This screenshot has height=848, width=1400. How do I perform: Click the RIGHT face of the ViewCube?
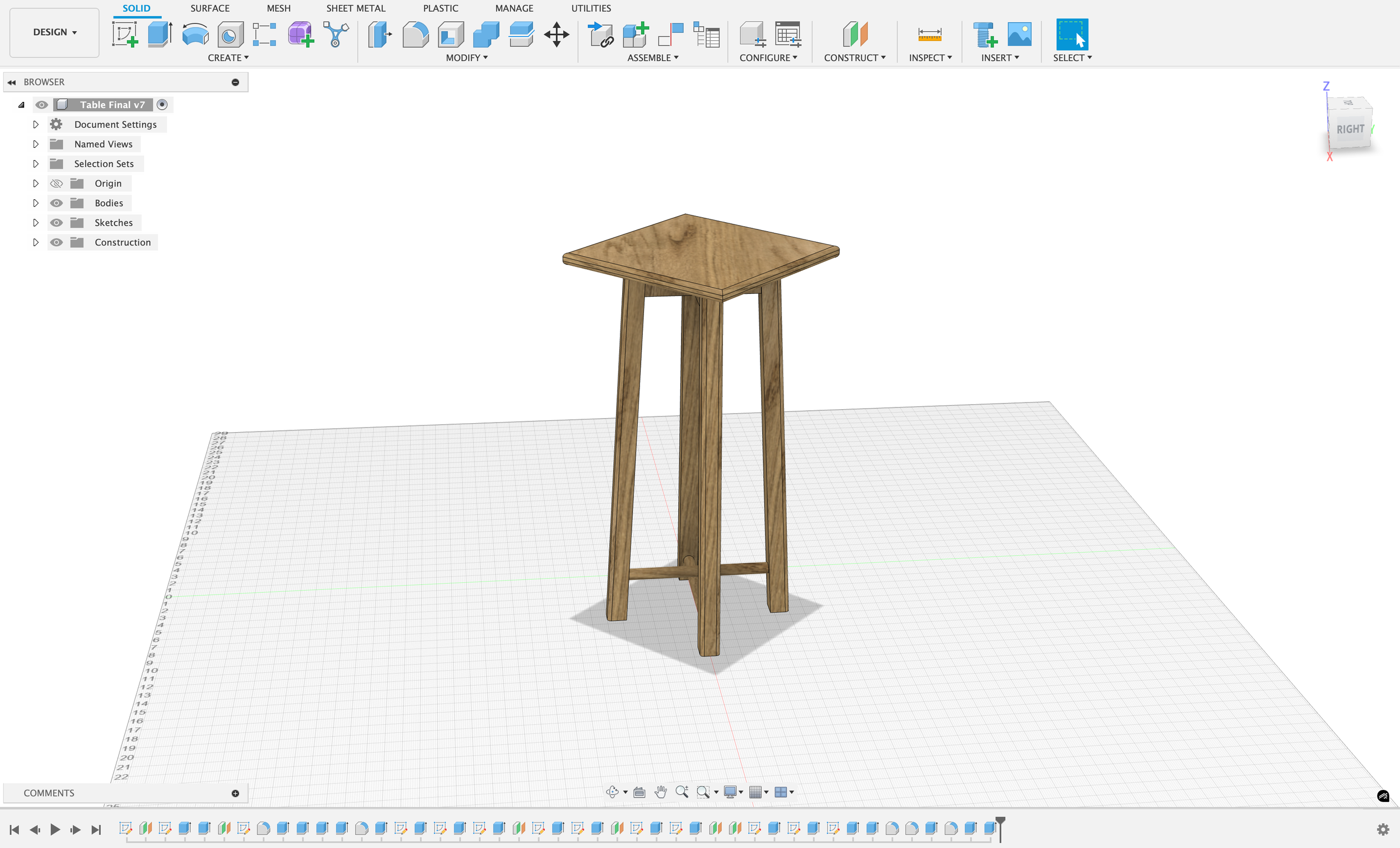click(1350, 129)
